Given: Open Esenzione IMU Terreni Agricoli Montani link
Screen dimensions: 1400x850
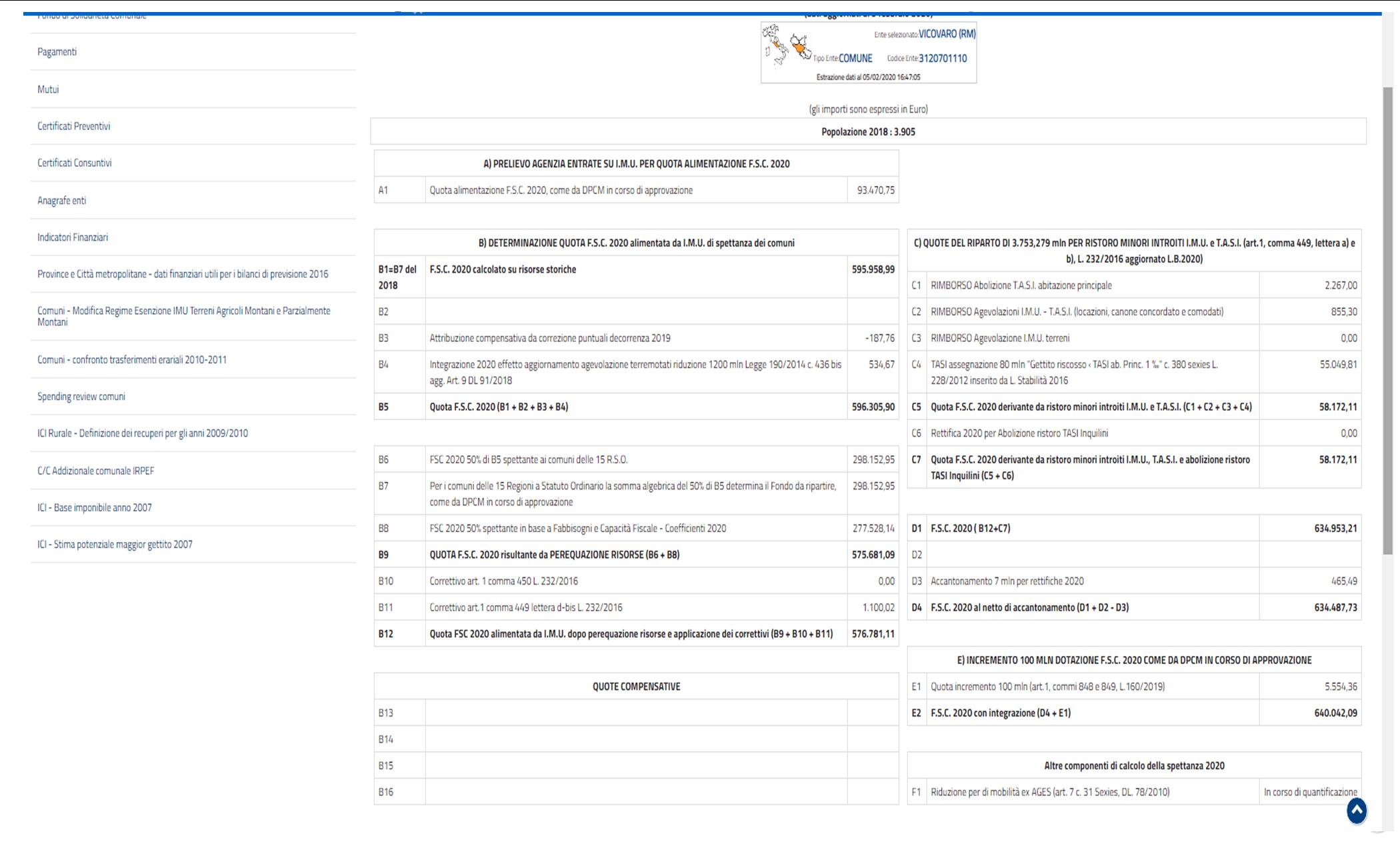Looking at the screenshot, I should [184, 316].
